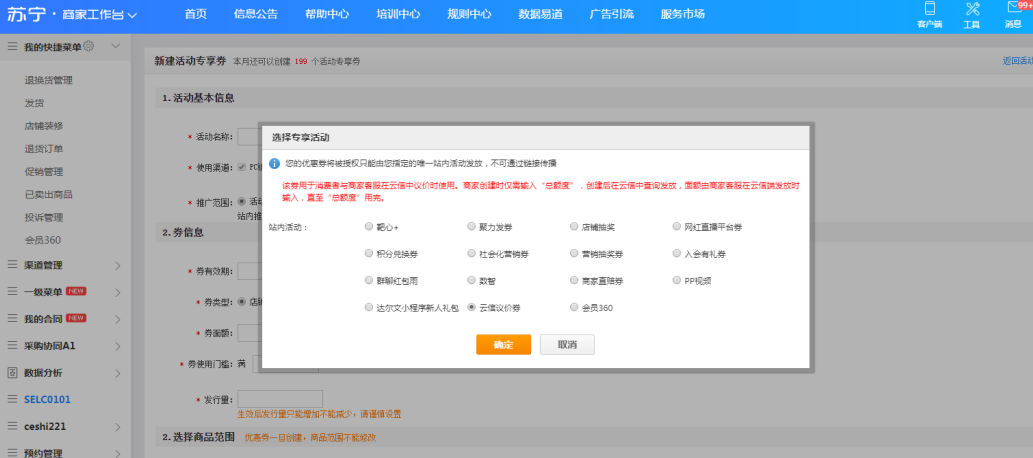This screenshot has width=1033, height=458.
Task: Click the menu icon left of 我的合同
Action: click(x=12, y=319)
